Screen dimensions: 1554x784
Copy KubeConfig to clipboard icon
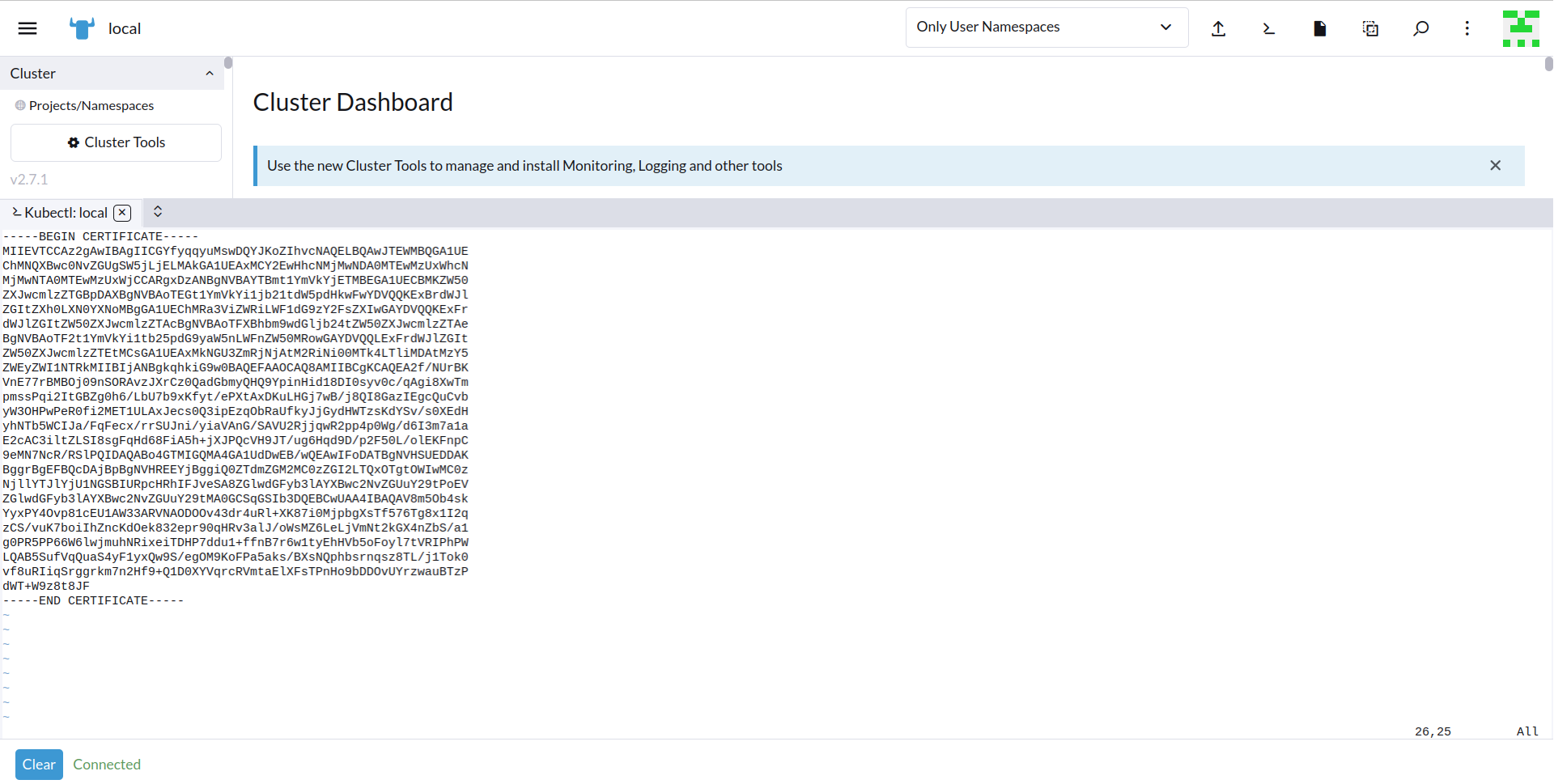1370,28
